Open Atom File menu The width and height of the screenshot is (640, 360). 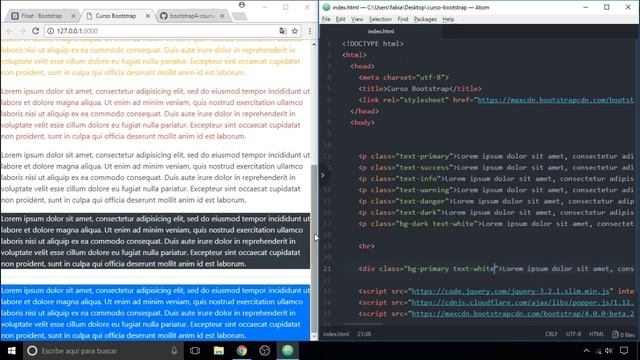click(326, 19)
